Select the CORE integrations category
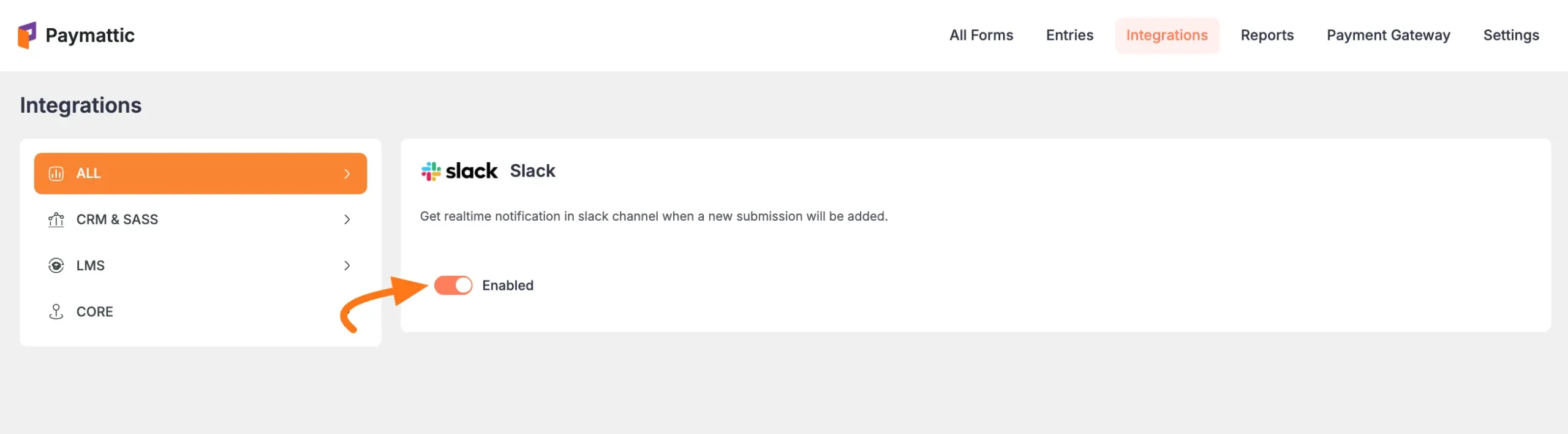The height and width of the screenshot is (434, 1568). pyautogui.click(x=94, y=311)
